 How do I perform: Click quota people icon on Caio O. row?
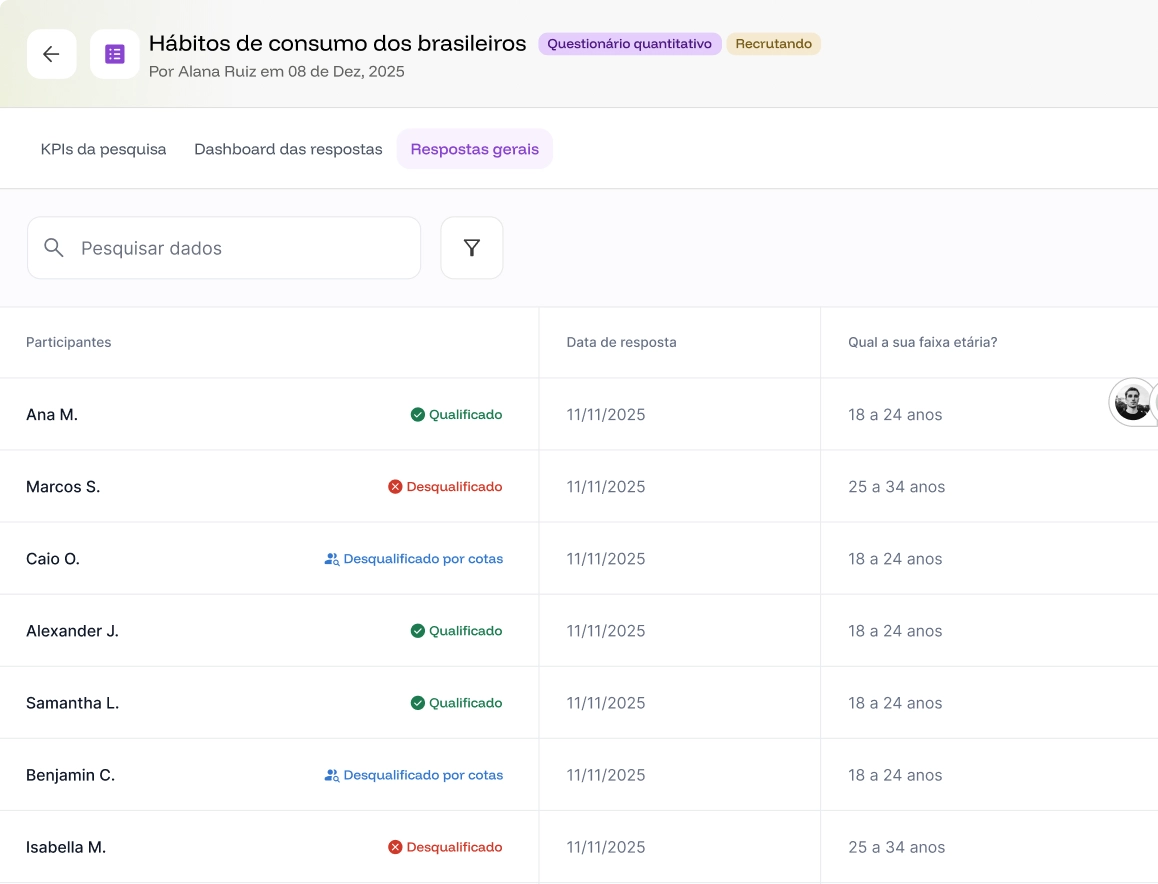332,559
